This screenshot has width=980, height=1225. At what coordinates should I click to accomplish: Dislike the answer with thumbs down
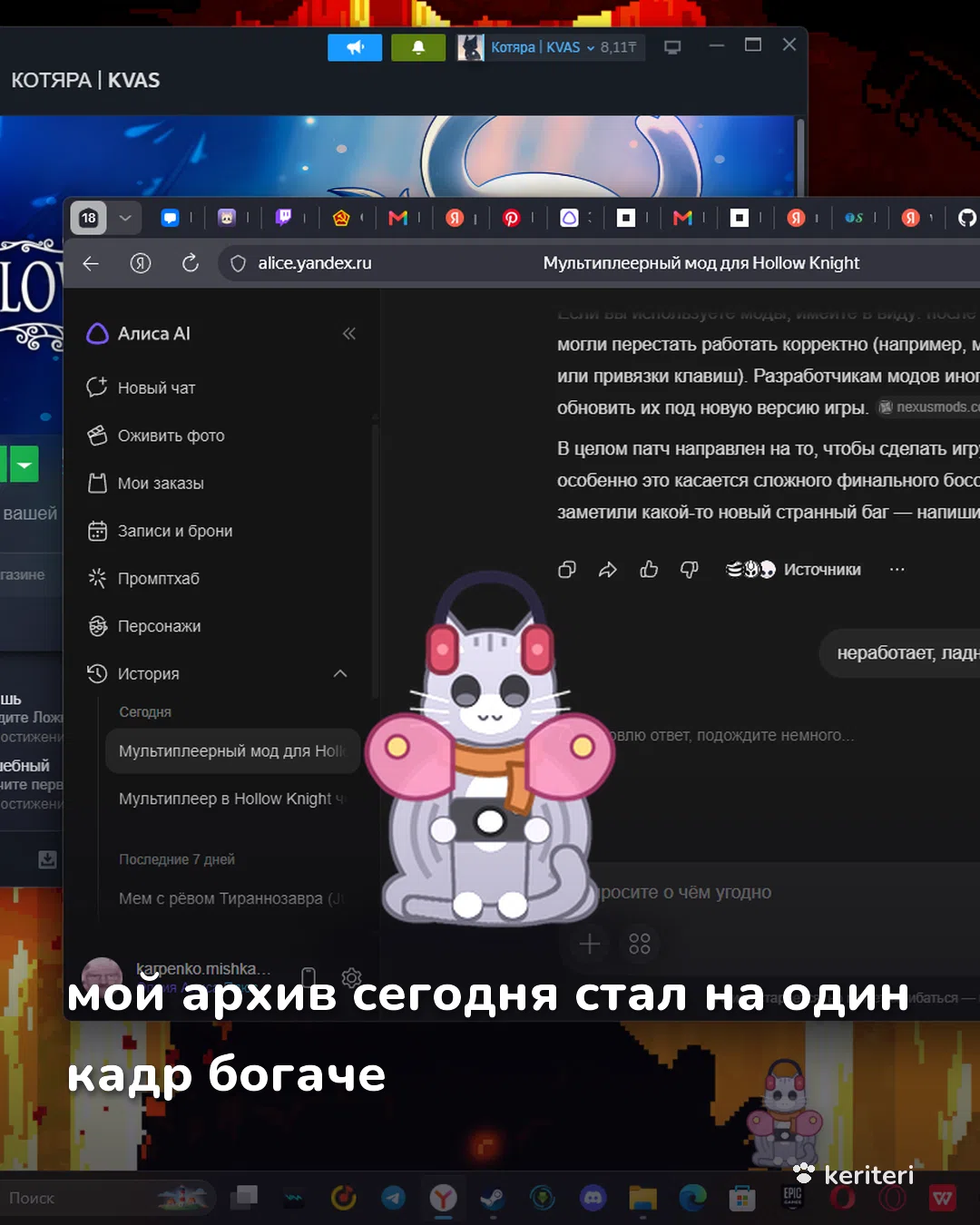(x=690, y=569)
